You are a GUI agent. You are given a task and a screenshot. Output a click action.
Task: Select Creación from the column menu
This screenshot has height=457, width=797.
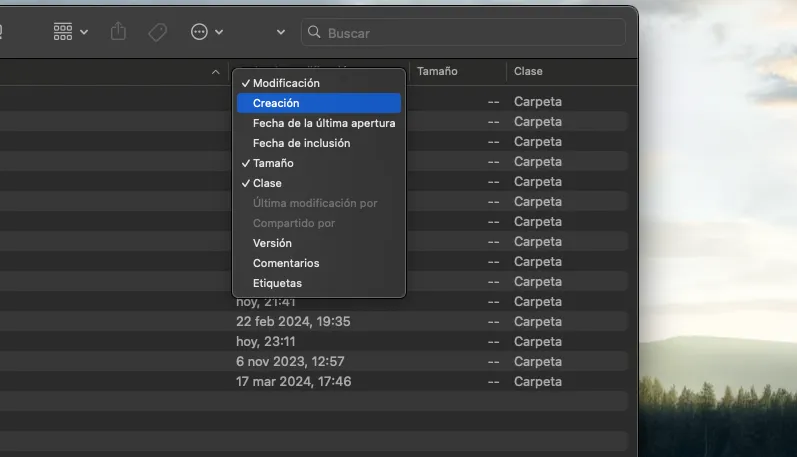pyautogui.click(x=276, y=103)
